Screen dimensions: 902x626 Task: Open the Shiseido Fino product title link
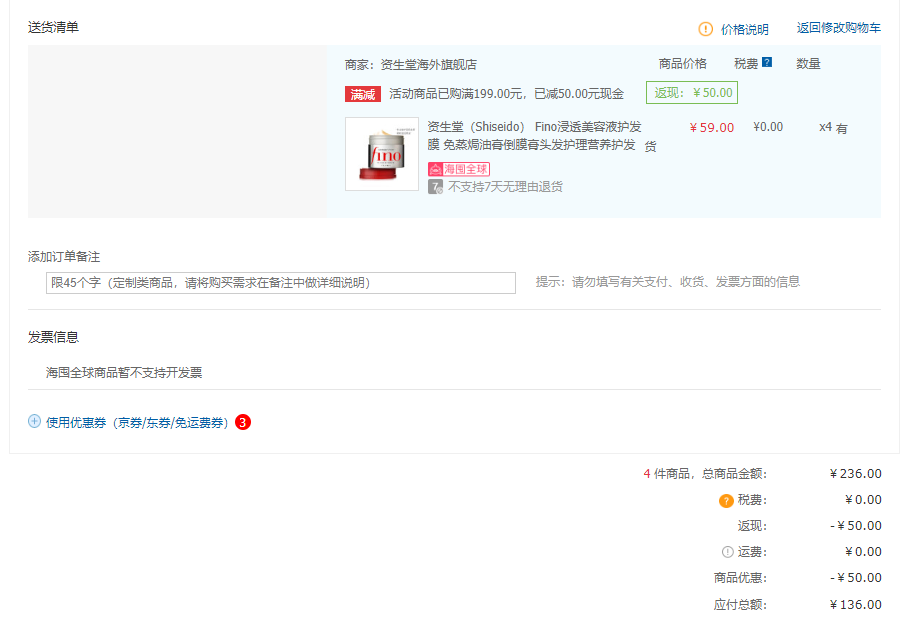tap(534, 136)
